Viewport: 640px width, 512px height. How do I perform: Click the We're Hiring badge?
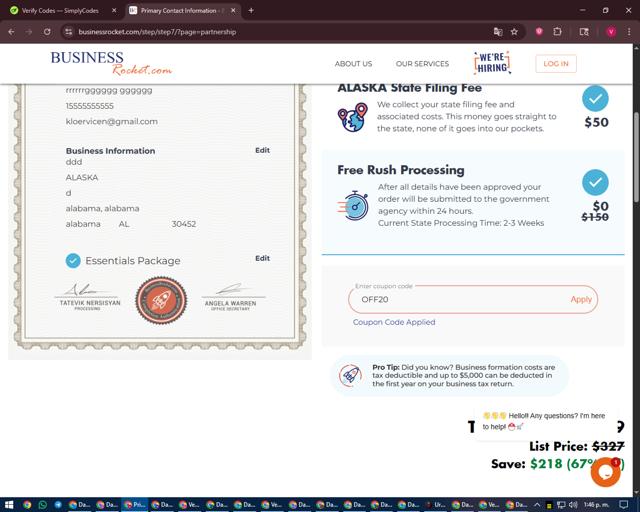click(492, 63)
